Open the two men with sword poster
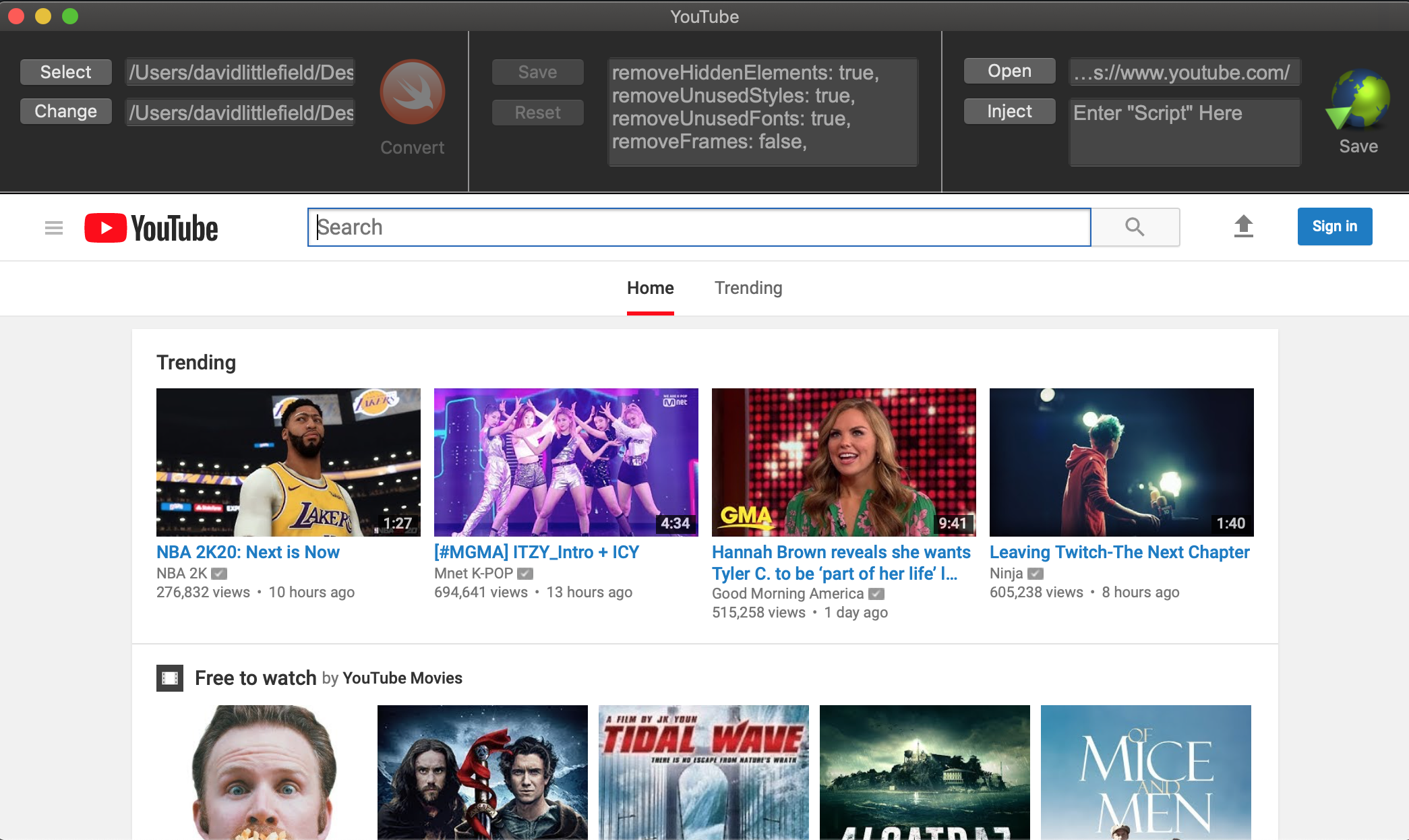Viewport: 1409px width, 840px height. [483, 773]
